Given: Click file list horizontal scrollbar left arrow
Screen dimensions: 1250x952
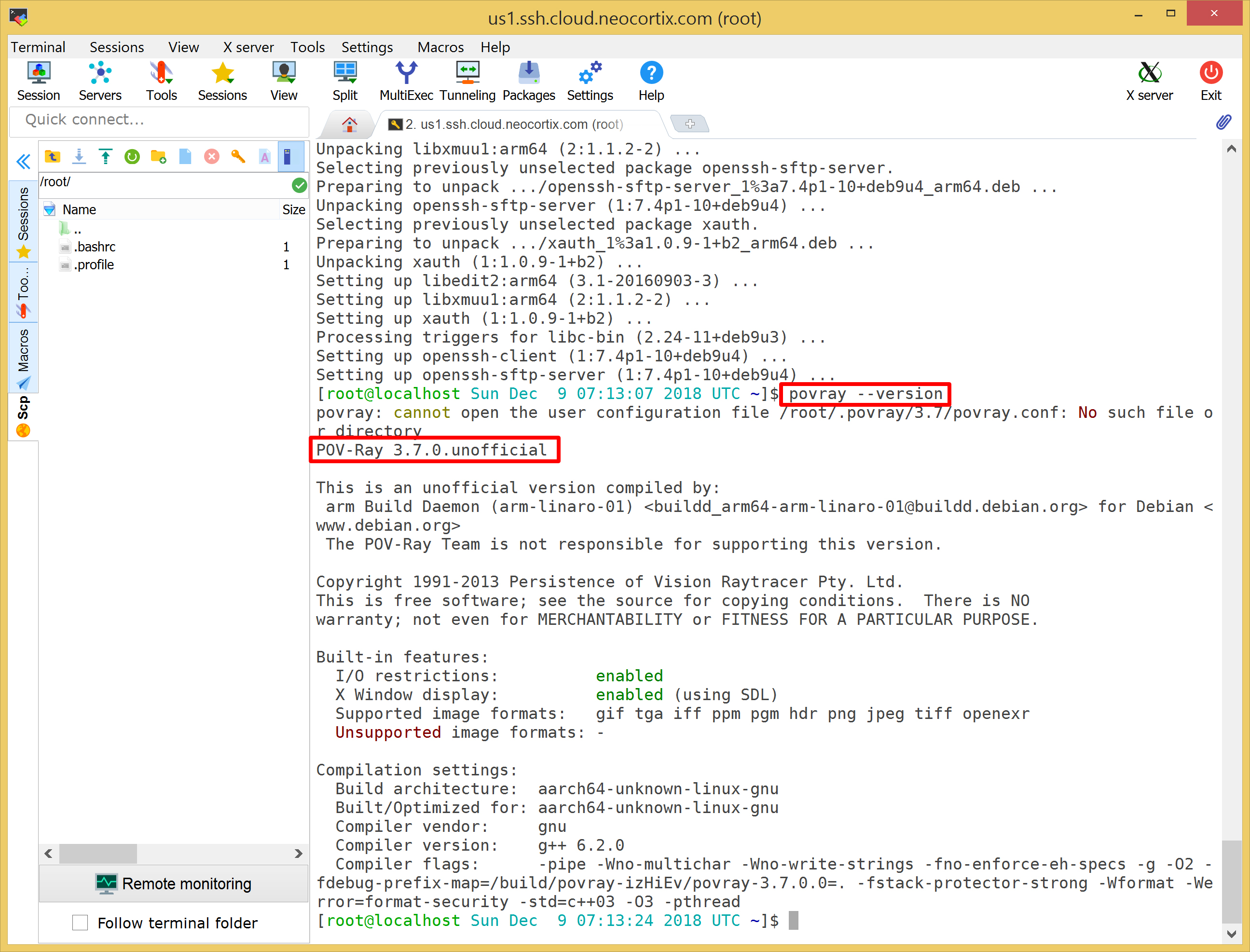Looking at the screenshot, I should point(48,854).
